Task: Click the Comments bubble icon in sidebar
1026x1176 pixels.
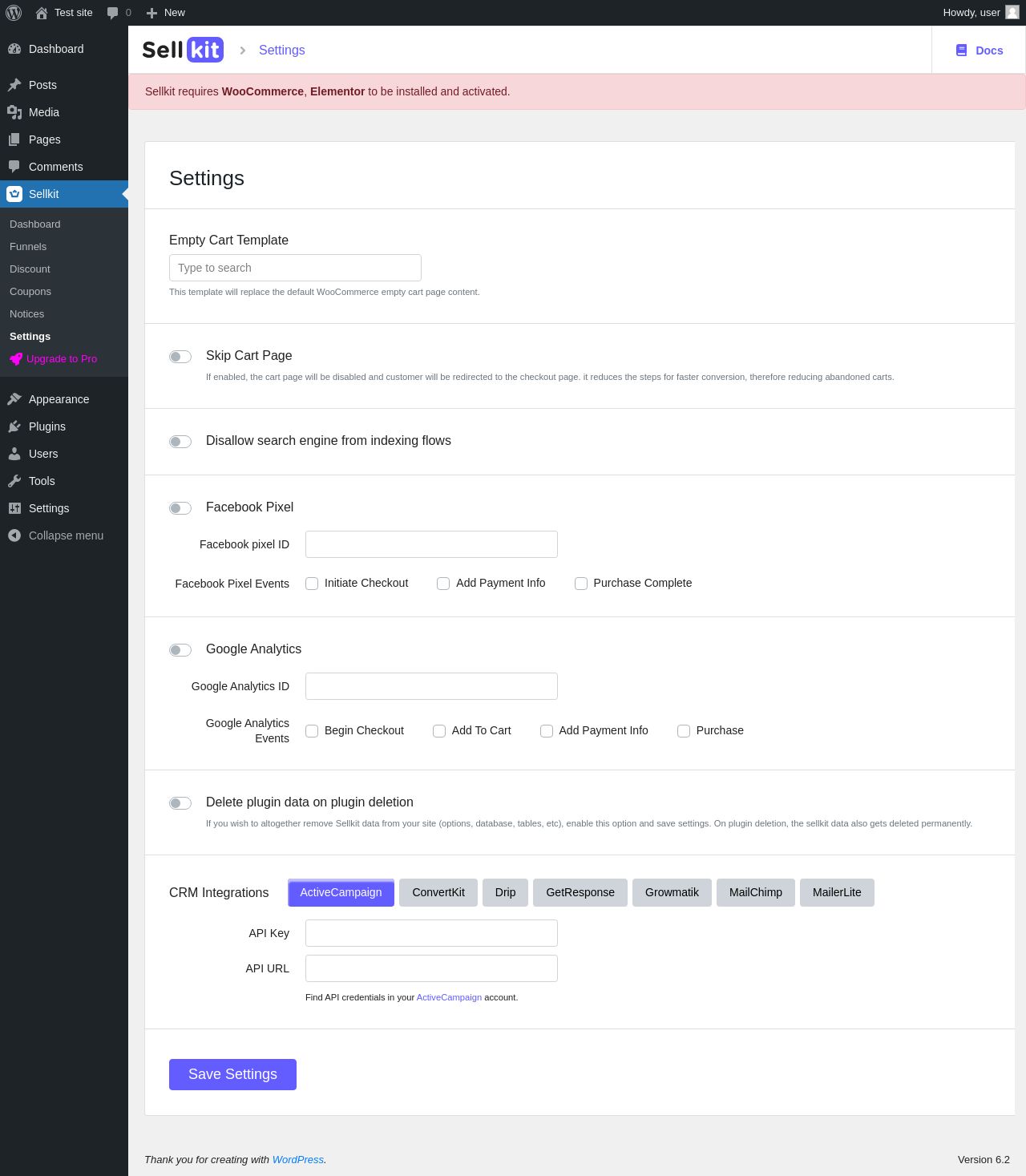Action: point(14,167)
